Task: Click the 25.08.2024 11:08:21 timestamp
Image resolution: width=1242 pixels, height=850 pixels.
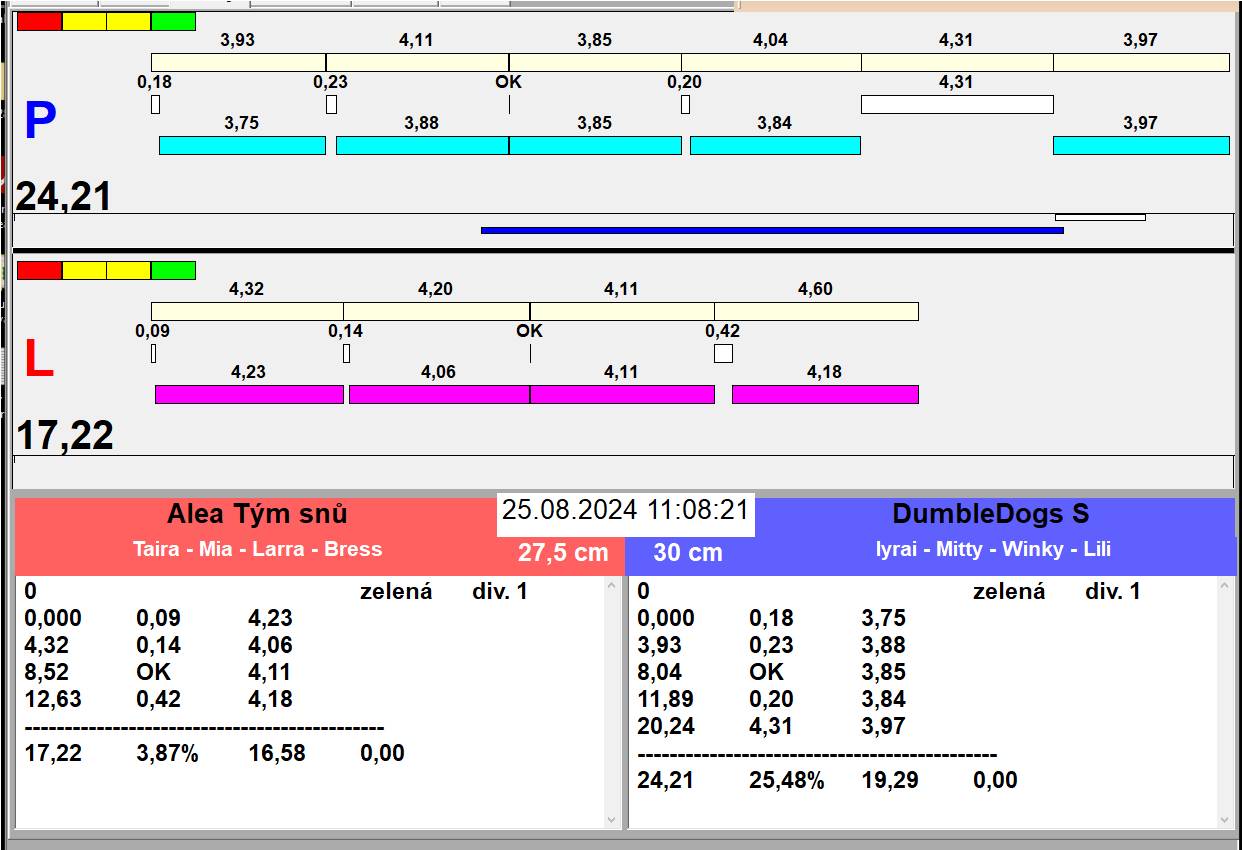Action: 625,510
